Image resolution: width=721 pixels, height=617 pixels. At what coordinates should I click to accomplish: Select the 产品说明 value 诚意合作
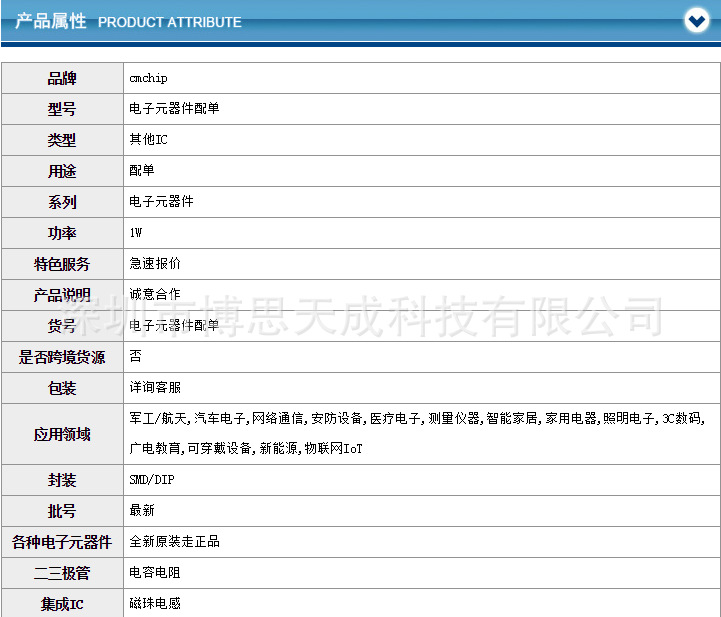tap(155, 294)
